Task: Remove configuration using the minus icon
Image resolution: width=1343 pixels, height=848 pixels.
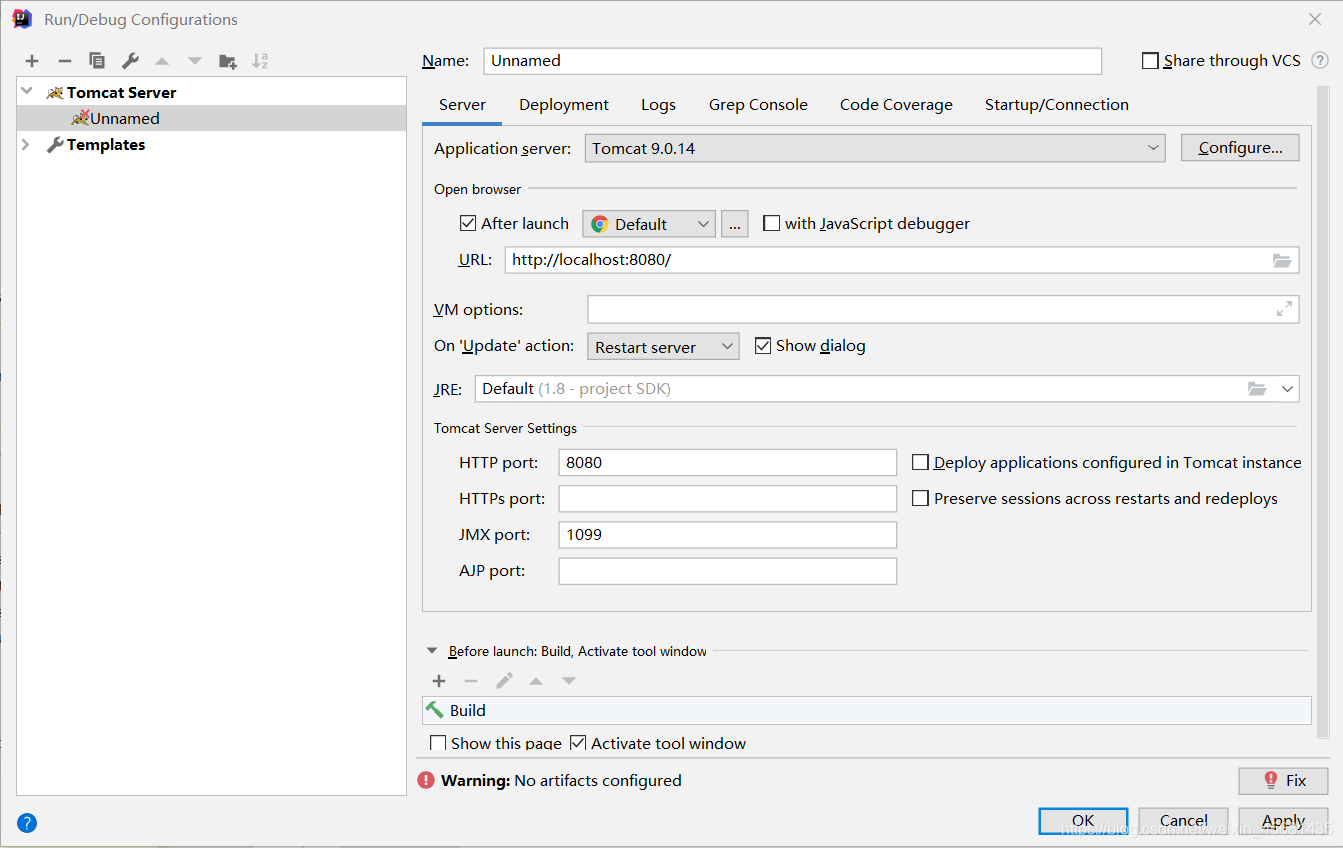Action: coord(64,61)
